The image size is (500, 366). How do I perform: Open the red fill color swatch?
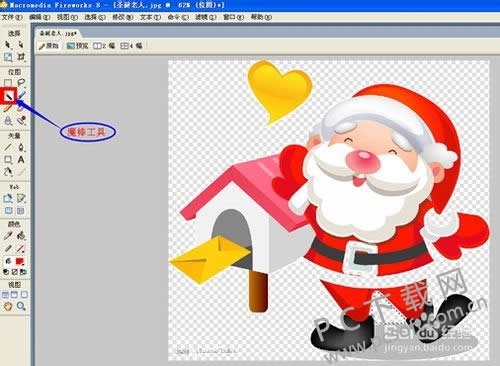click(20, 261)
